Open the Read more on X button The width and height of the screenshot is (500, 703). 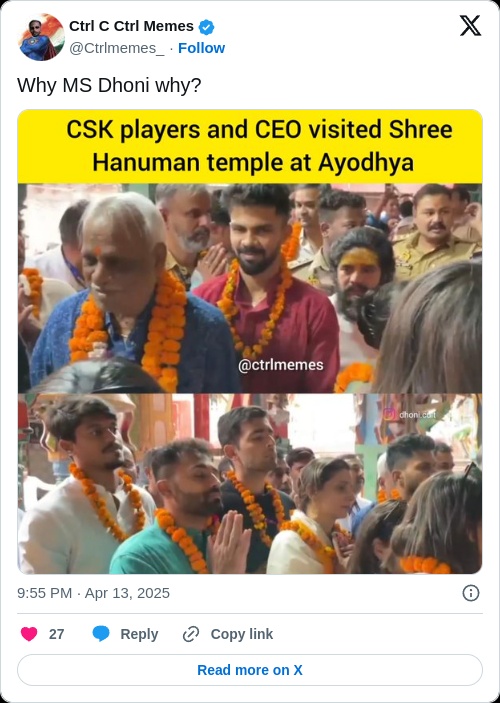point(250,670)
